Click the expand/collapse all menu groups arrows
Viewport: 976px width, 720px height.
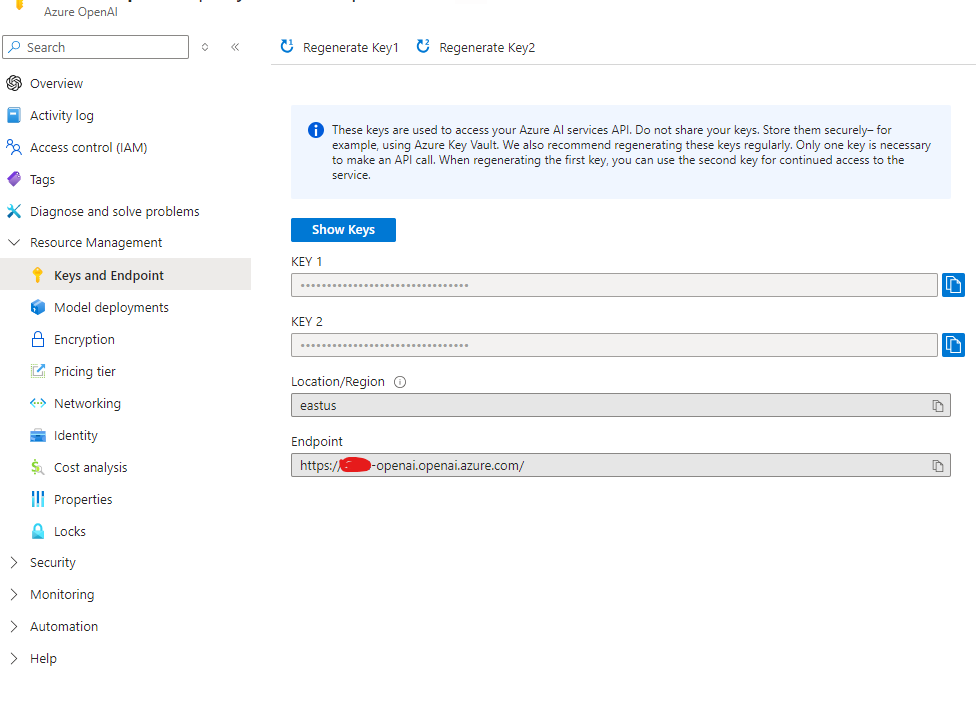pos(205,47)
